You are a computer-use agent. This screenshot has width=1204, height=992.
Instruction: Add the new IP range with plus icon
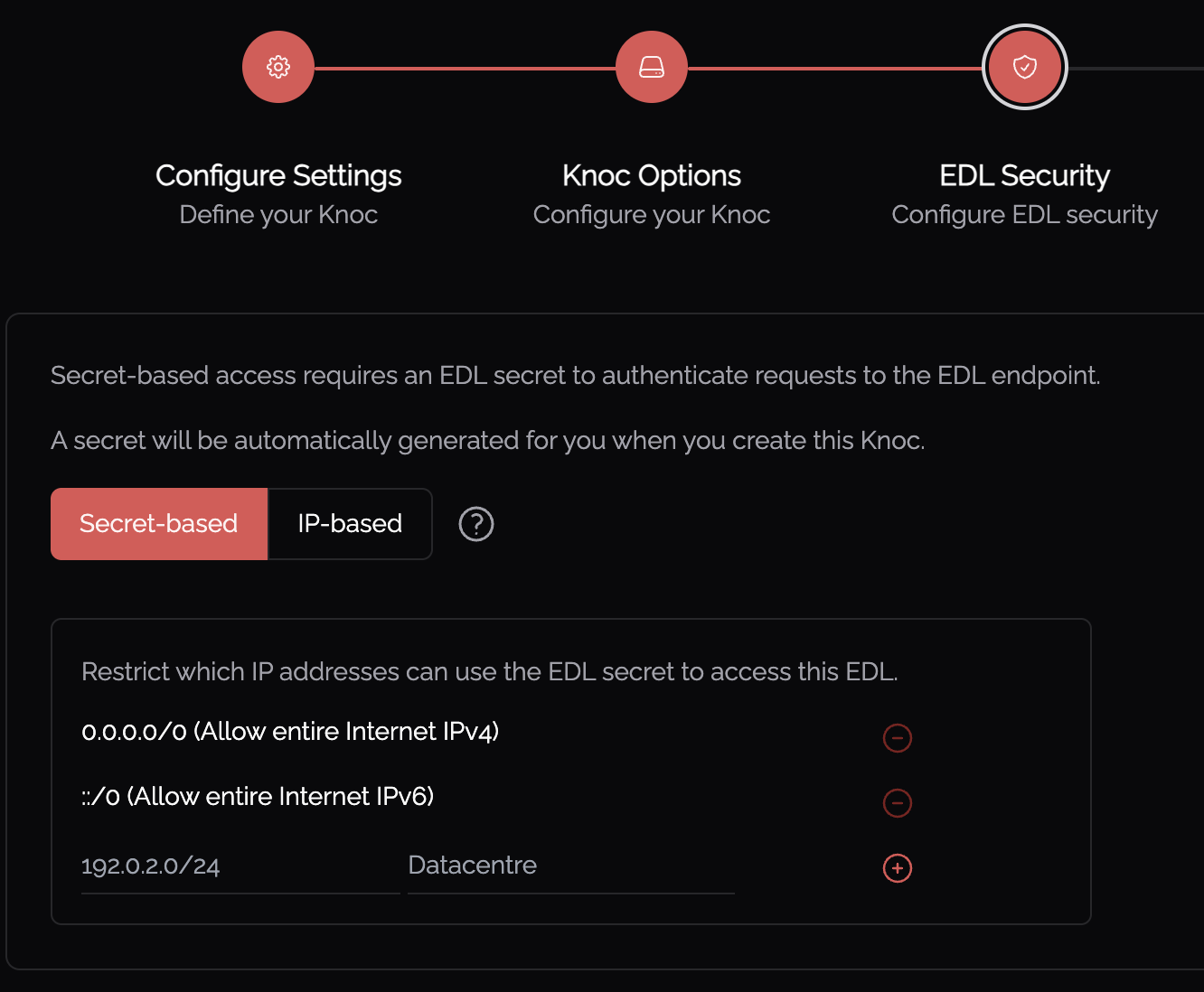pyautogui.click(x=898, y=868)
